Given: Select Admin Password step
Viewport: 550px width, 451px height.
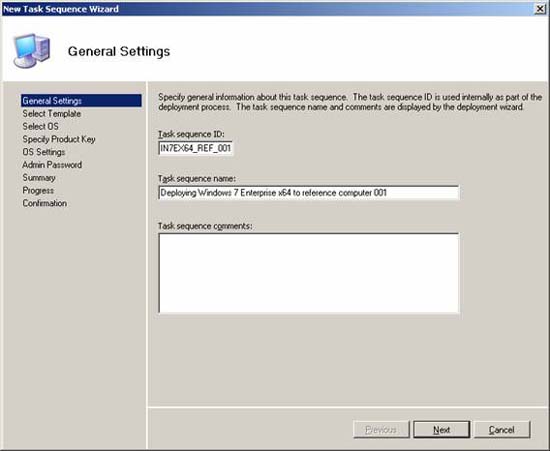Looking at the screenshot, I should [x=52, y=165].
